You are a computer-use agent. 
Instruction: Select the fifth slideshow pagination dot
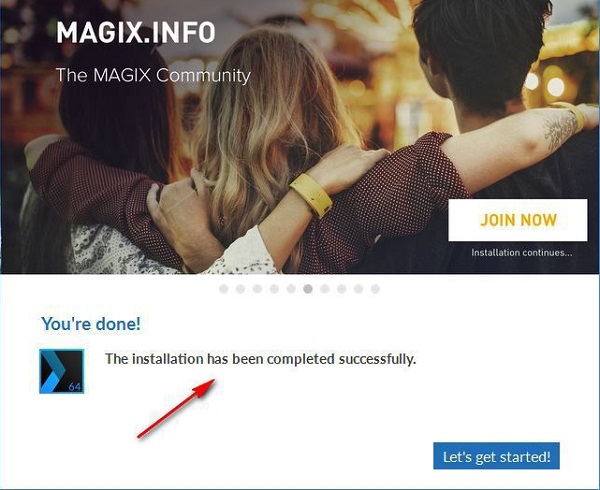tap(291, 289)
